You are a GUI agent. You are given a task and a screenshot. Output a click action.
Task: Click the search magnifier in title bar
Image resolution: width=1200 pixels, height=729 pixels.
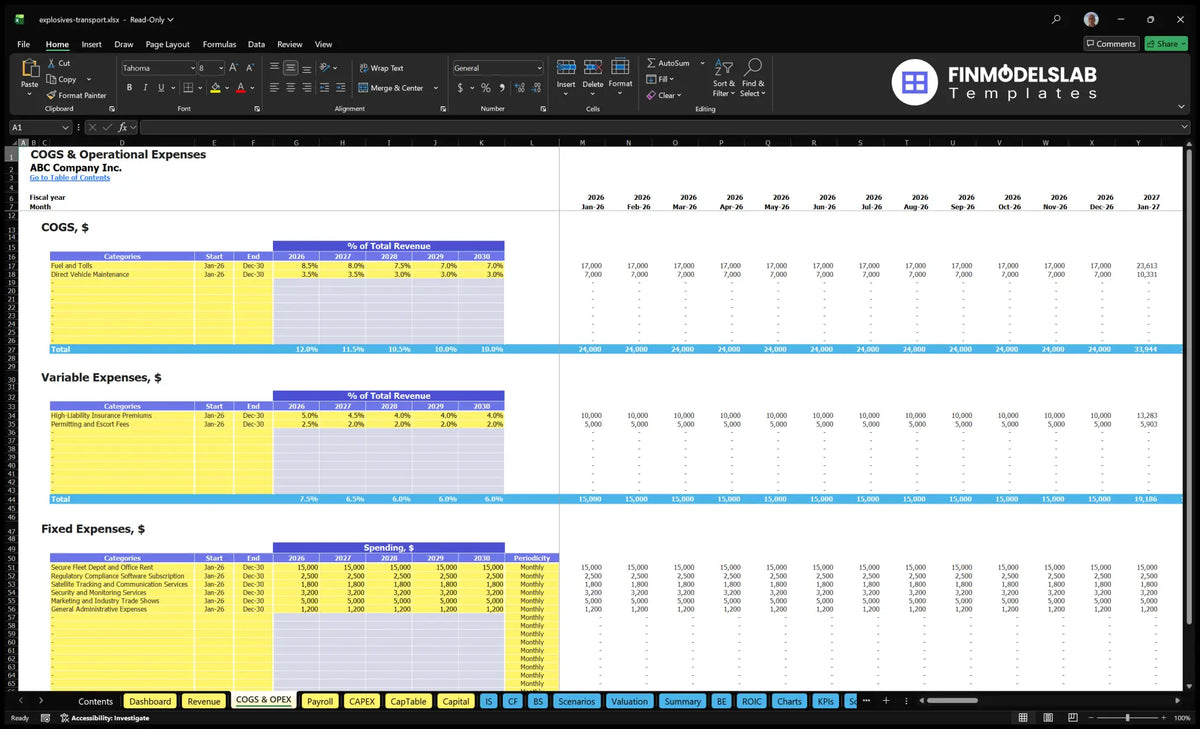coord(1057,19)
